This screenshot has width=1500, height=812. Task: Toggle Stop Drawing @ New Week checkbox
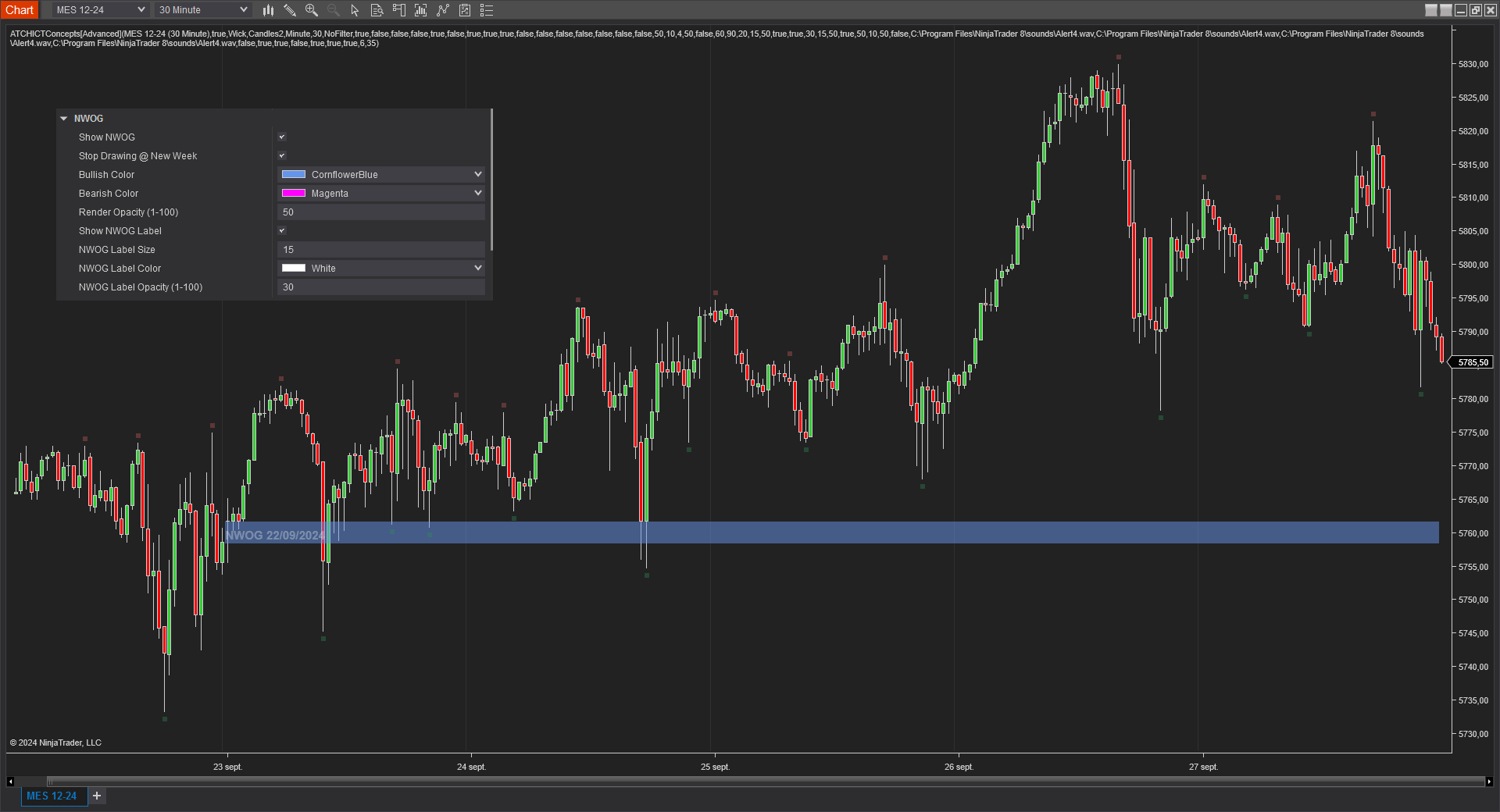coord(282,155)
